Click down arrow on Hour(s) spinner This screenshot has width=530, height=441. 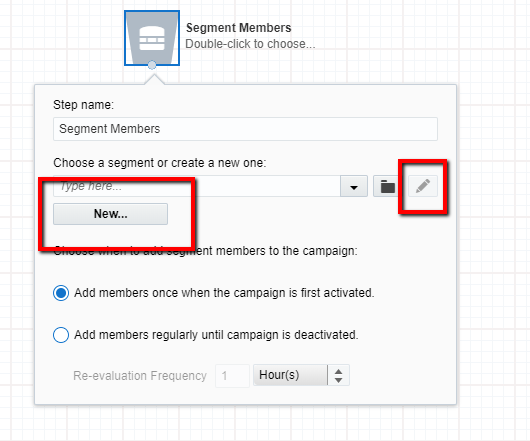click(x=338, y=380)
